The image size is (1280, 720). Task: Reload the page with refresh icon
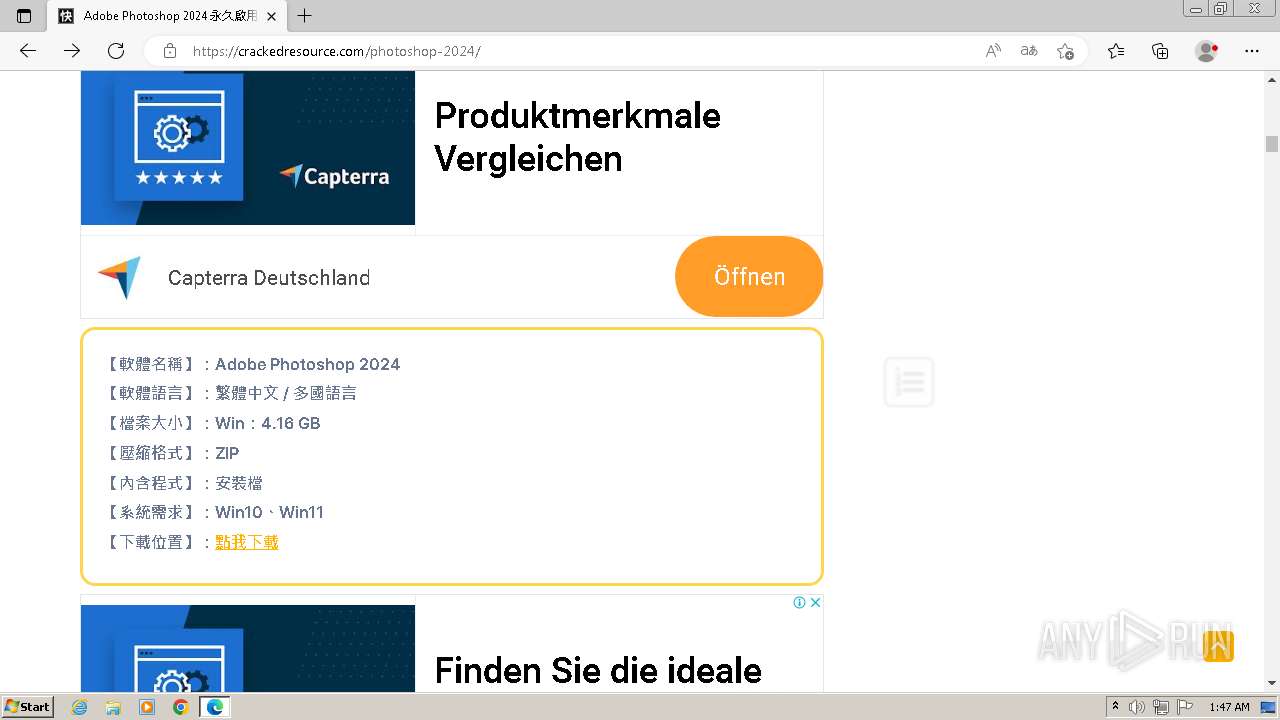coord(116,51)
